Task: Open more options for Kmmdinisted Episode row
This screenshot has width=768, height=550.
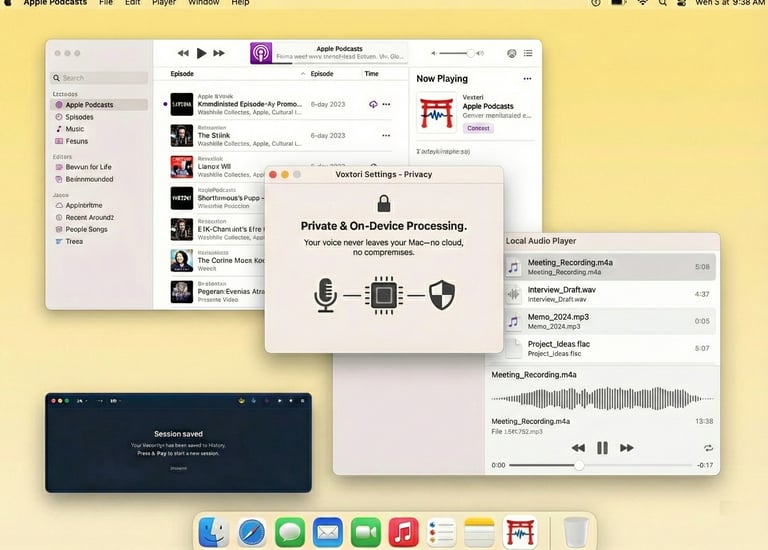Action: (386, 104)
